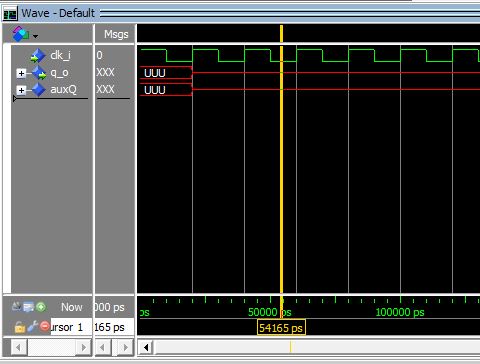Click the signal format icon in names header

(20, 34)
